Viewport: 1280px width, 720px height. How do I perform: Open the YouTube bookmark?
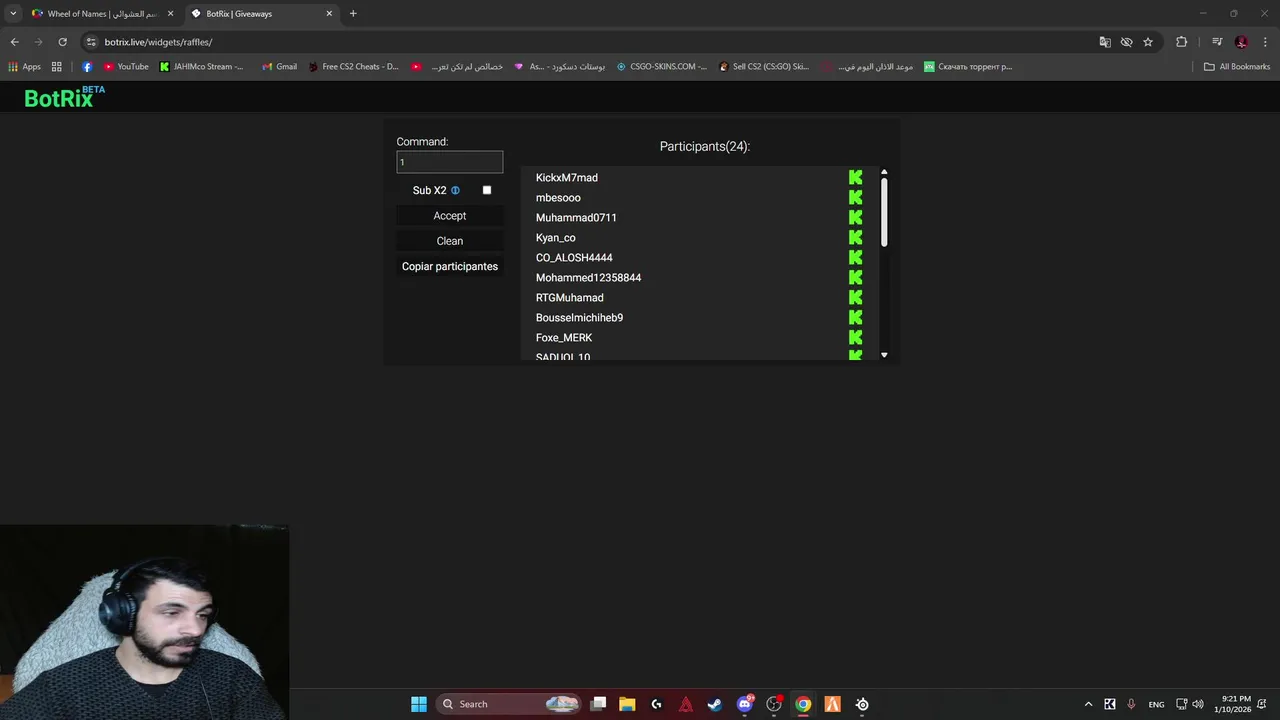tap(126, 67)
